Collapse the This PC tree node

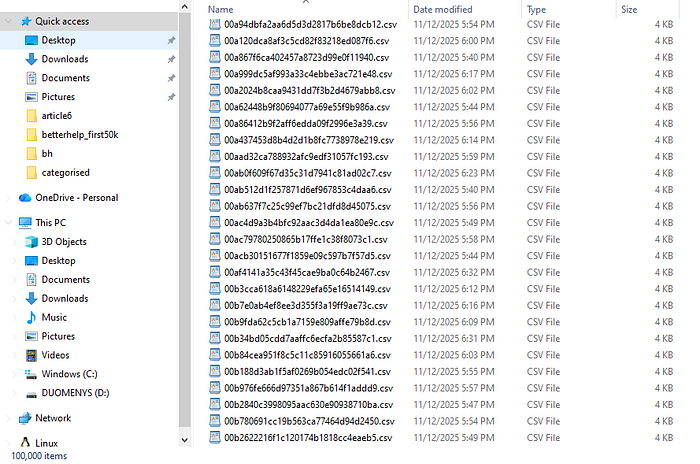[x=8, y=223]
